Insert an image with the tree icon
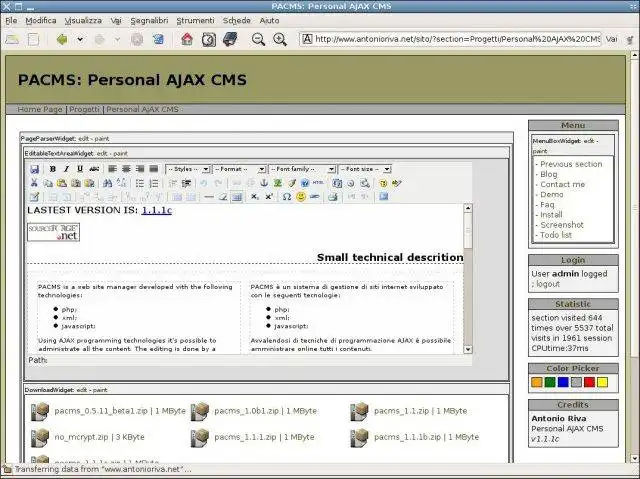Viewport: 640px width, 479px height. click(278, 183)
